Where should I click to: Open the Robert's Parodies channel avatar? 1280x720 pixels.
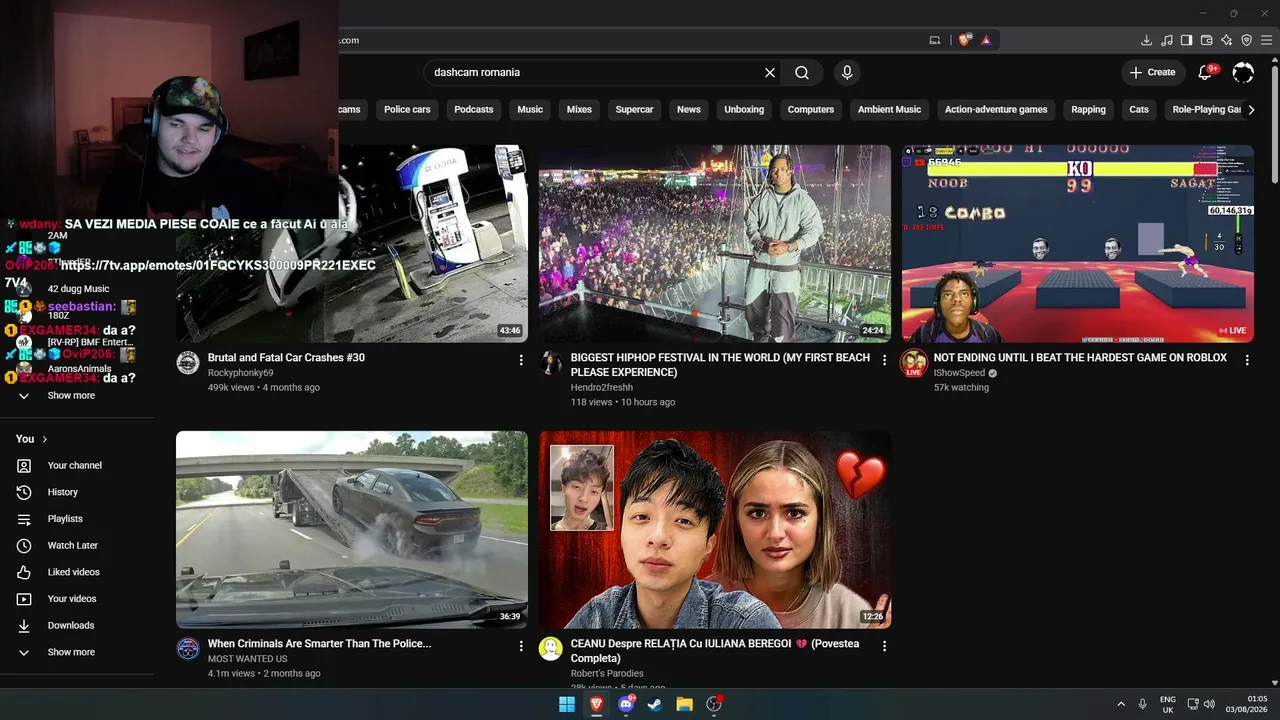(551, 649)
